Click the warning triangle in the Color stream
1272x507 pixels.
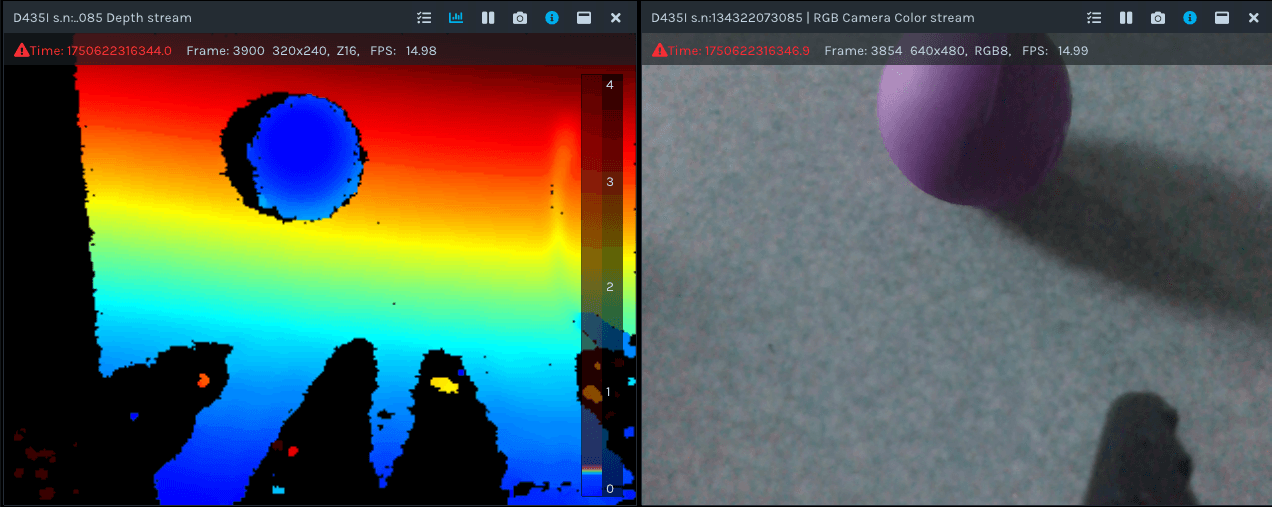point(659,50)
